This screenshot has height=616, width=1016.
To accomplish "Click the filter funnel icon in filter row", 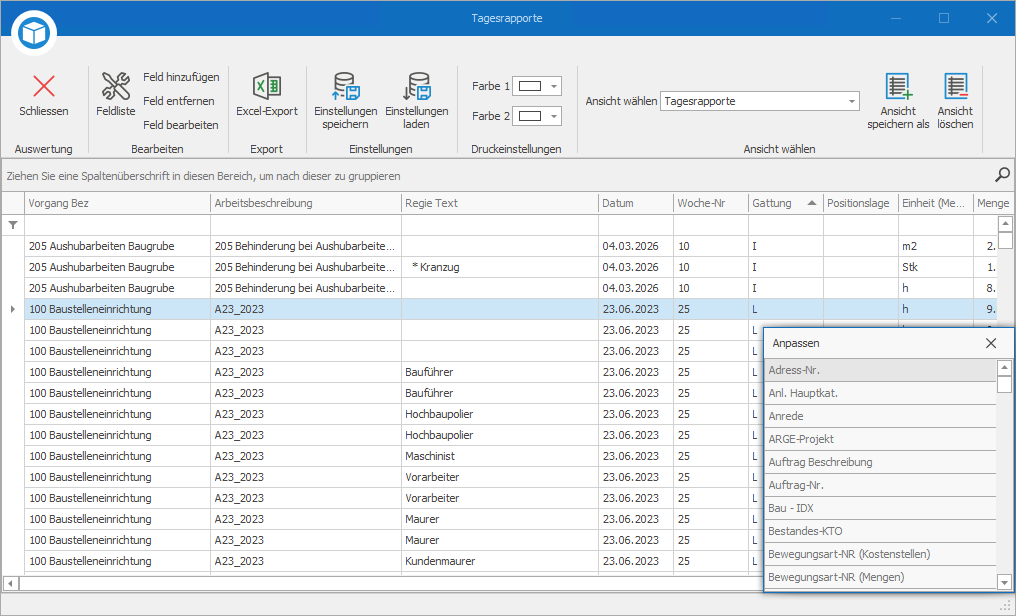I will click(x=13, y=225).
